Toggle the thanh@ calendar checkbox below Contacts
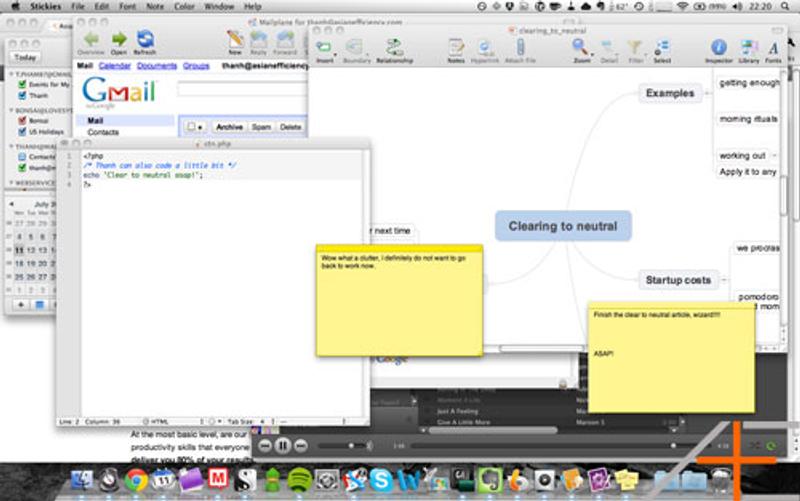 22,167
